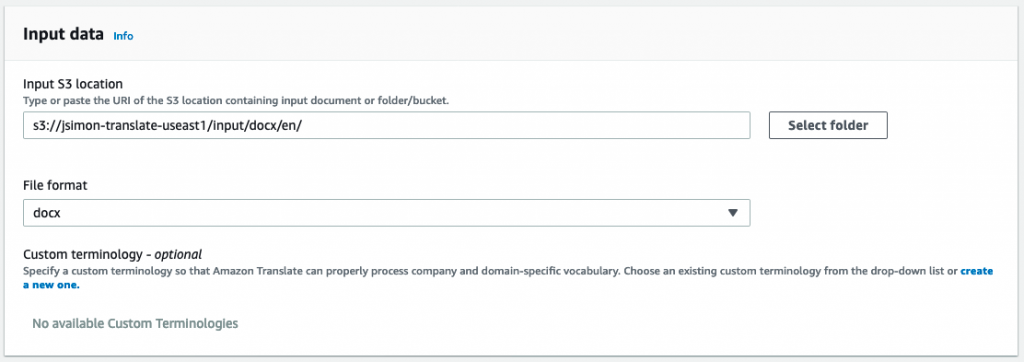Click the italic 'optional' word

click(x=178, y=254)
